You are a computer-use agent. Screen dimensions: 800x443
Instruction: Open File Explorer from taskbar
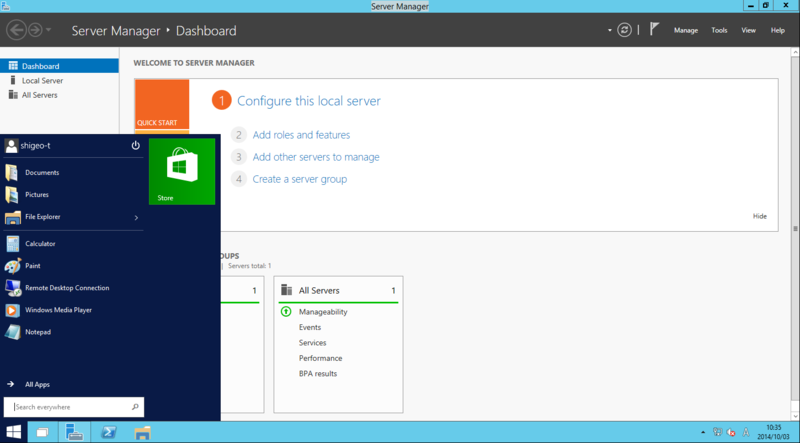(x=142, y=433)
